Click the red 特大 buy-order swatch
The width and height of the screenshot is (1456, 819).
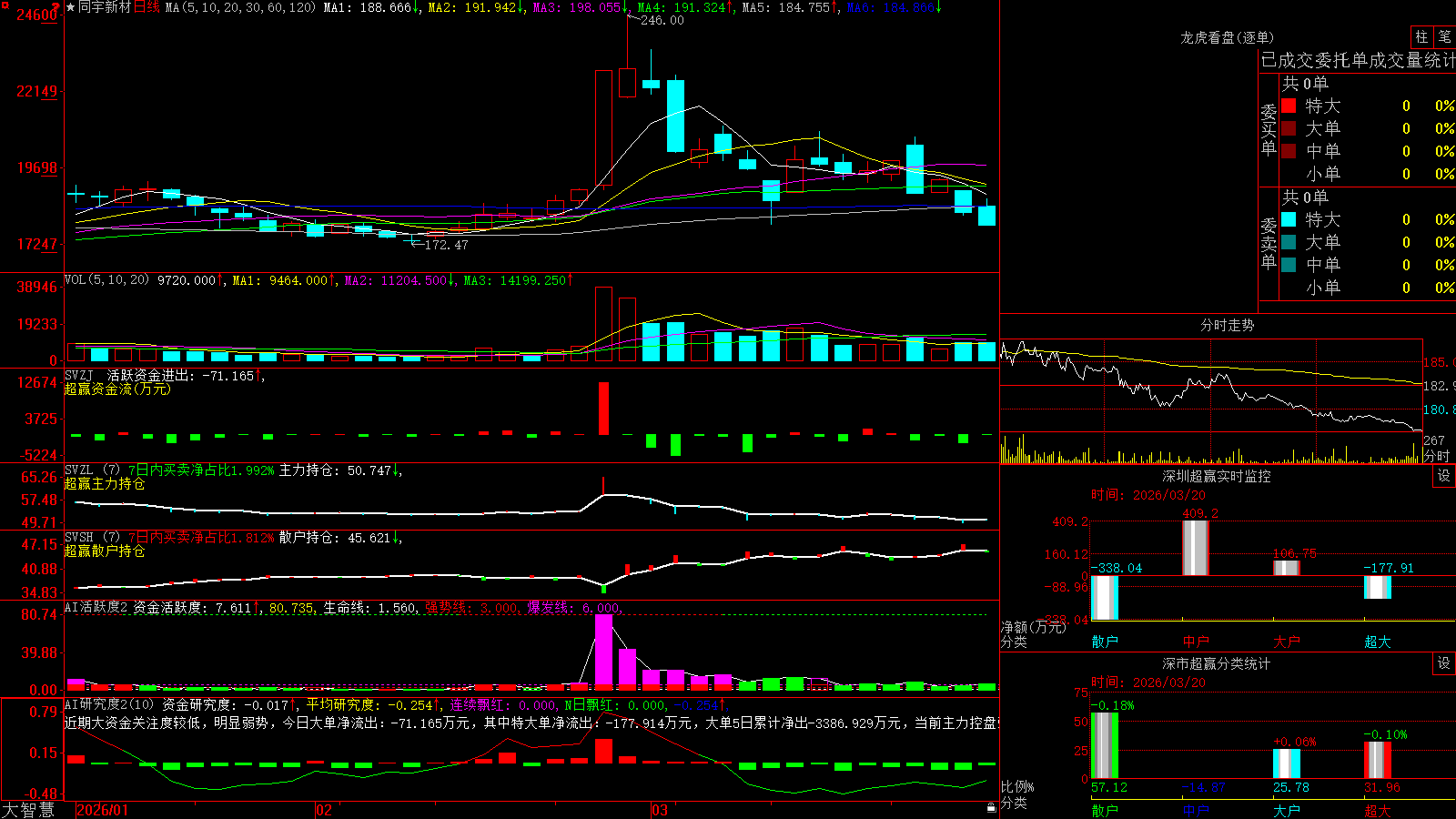1289,106
